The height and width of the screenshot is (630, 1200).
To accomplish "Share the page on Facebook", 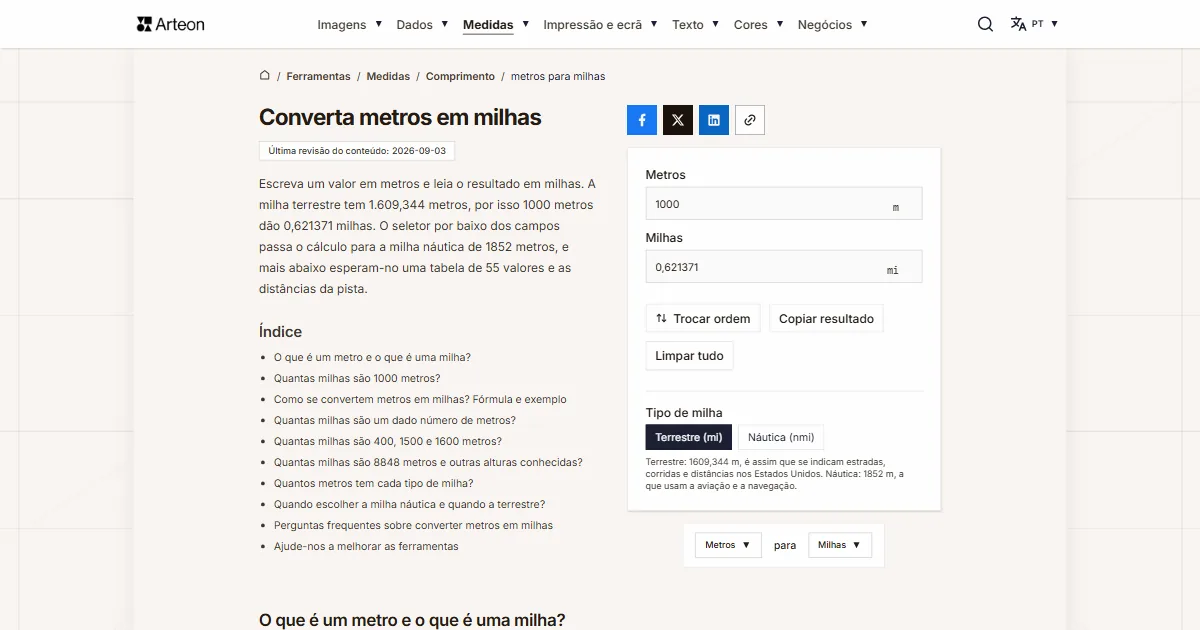I will [642, 120].
